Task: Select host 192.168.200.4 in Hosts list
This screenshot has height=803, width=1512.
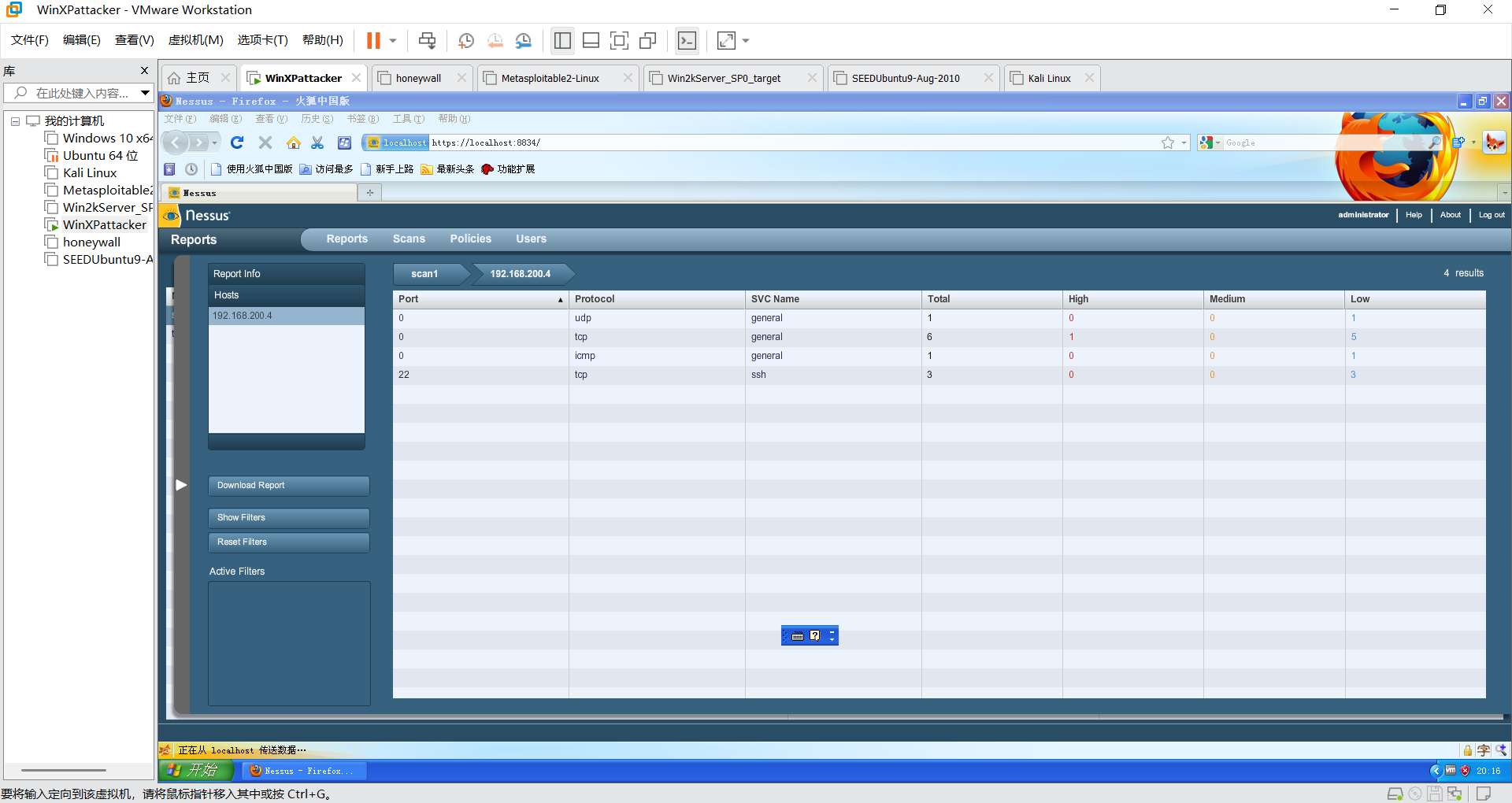Action: click(x=287, y=316)
